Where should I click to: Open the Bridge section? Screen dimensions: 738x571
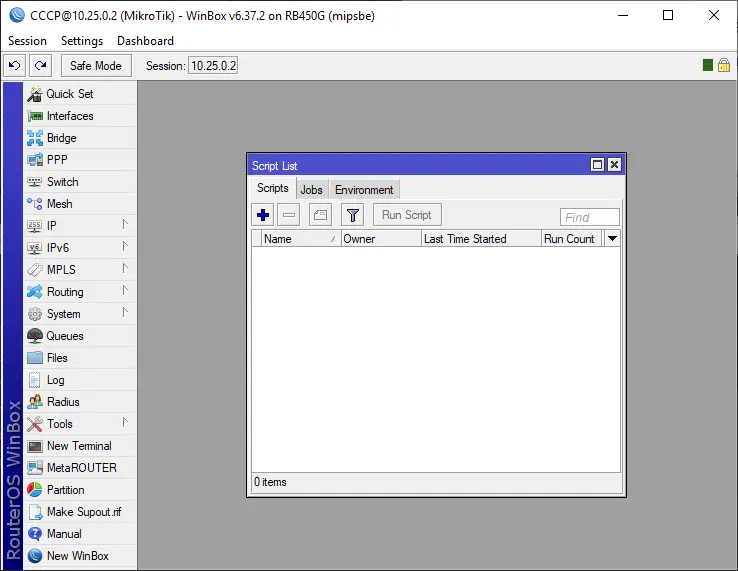[x=80, y=138]
